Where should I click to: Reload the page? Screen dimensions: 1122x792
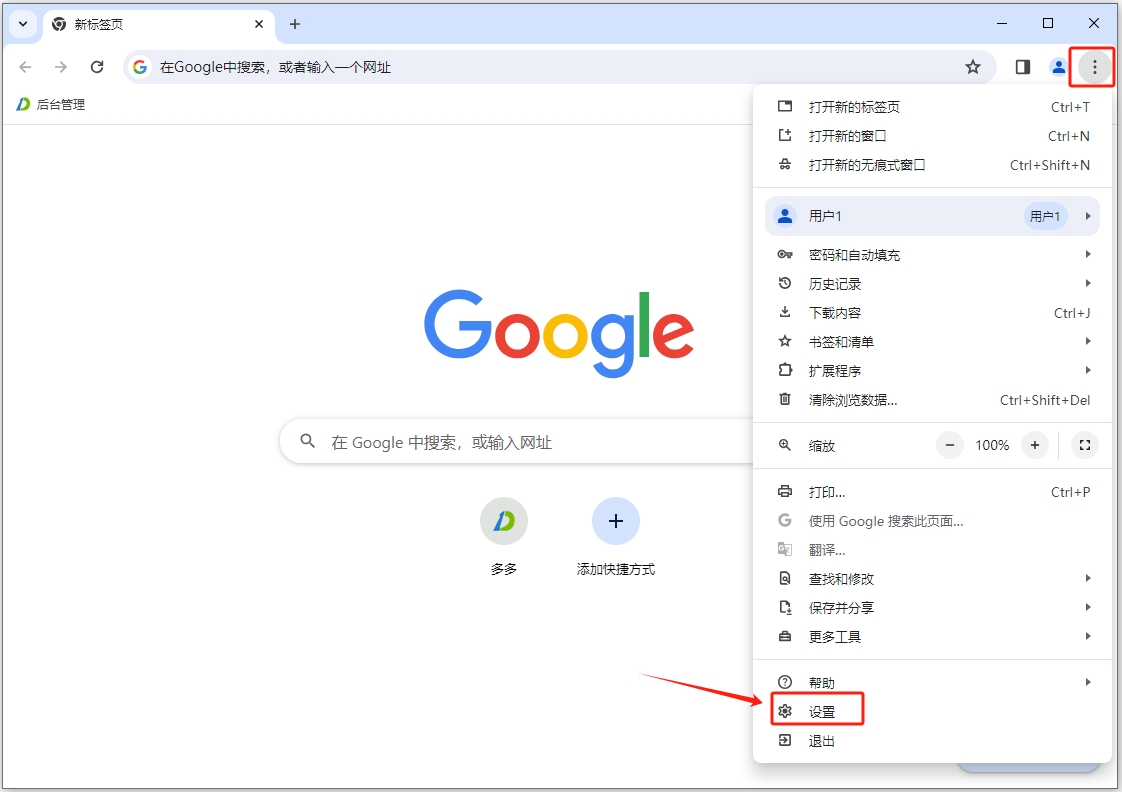97,67
